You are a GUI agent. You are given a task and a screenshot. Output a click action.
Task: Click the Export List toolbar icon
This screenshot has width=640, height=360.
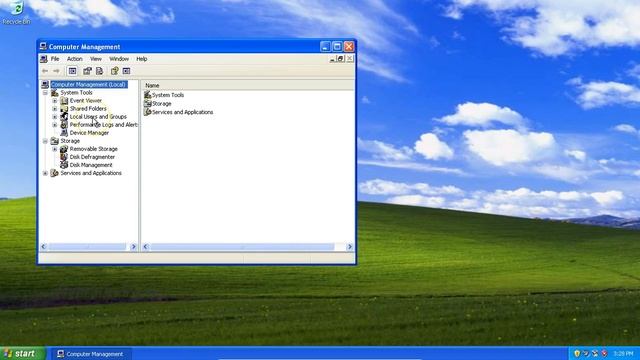pyautogui.click(x=99, y=71)
